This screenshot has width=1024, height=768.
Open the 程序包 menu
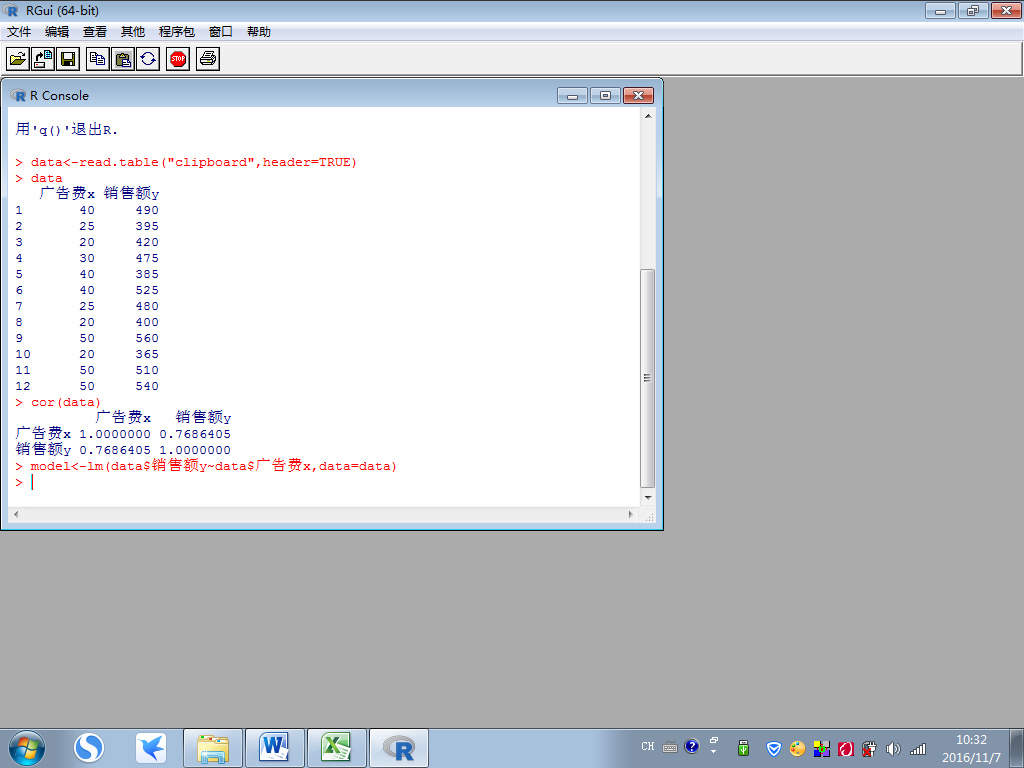pyautogui.click(x=176, y=31)
